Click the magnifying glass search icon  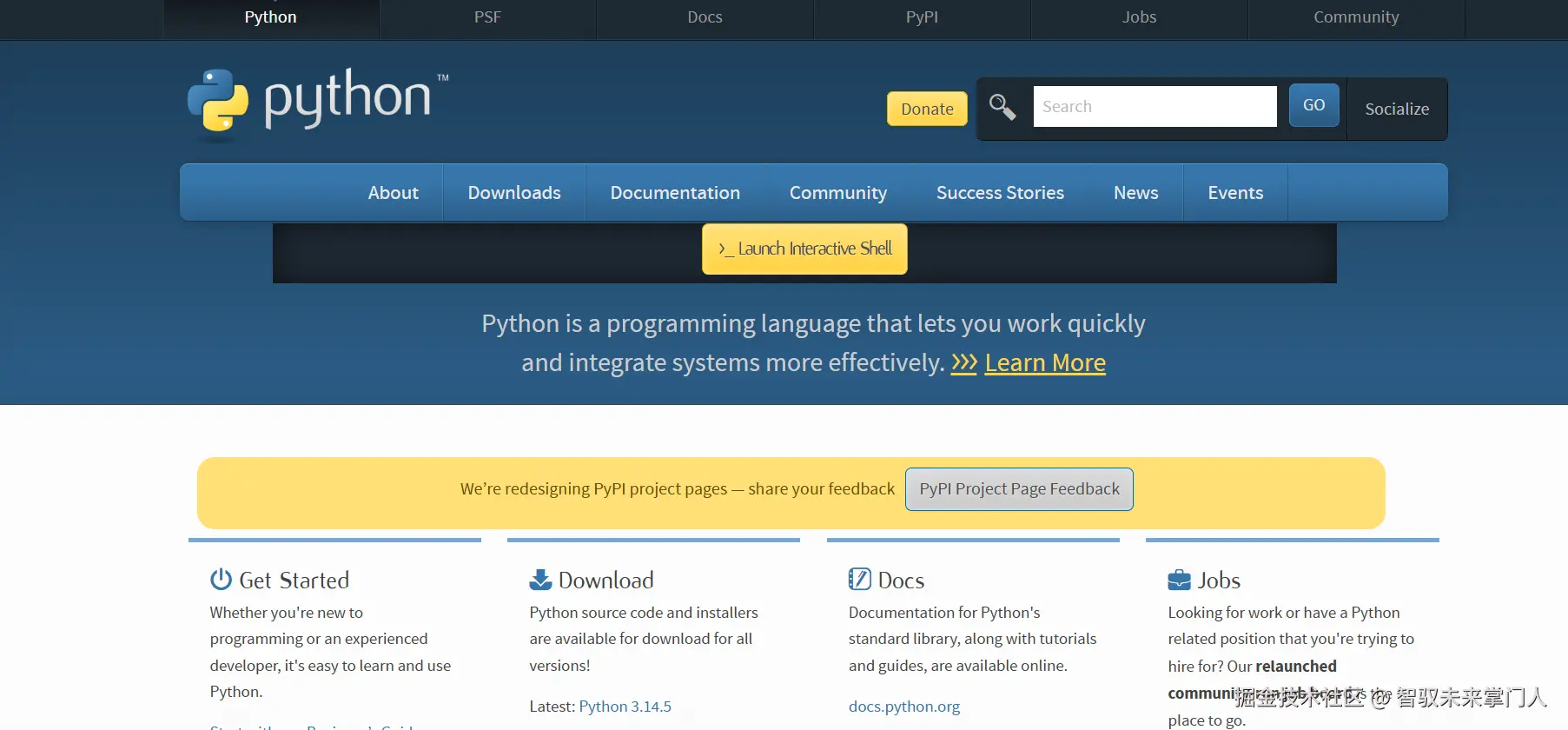click(1002, 107)
